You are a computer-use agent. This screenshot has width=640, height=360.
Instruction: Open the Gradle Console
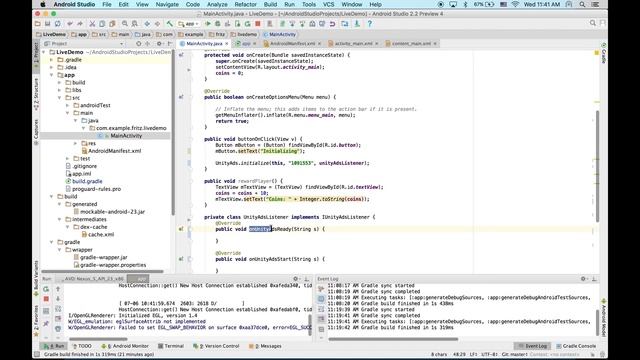(x=576, y=346)
